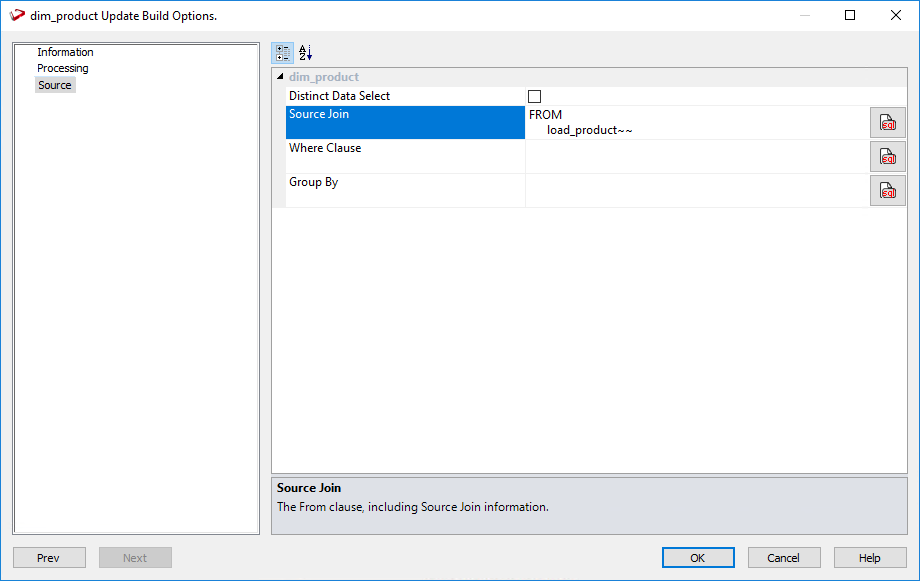The height and width of the screenshot is (581, 920).
Task: Enable the Distinct Data Select checkbox
Action: pos(534,97)
